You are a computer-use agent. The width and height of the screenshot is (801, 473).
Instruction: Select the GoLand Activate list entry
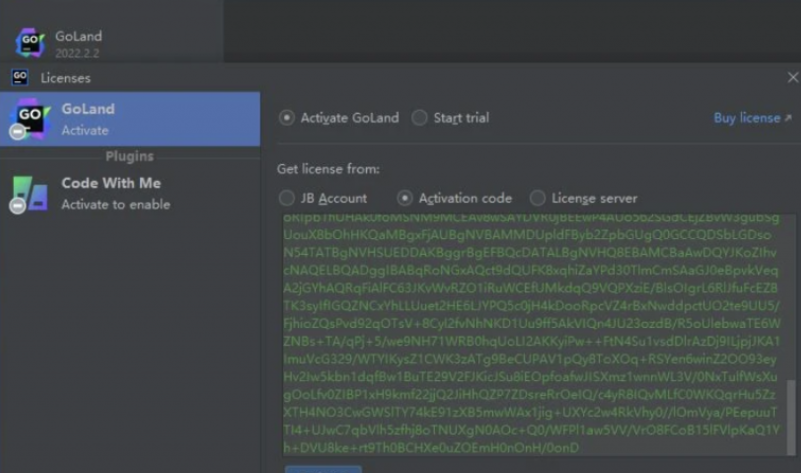tap(130, 119)
